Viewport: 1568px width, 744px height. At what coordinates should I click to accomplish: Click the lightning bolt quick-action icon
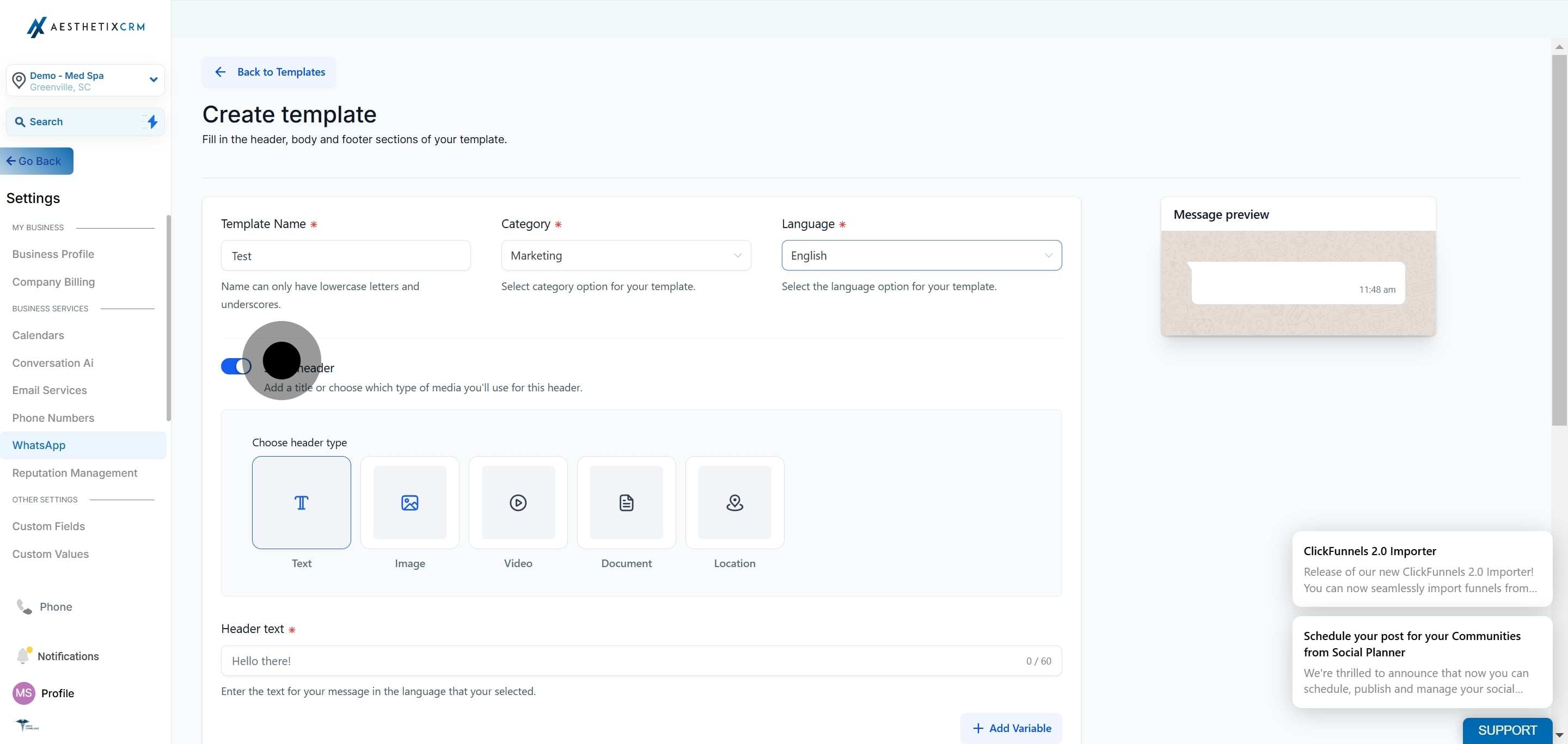coord(152,122)
